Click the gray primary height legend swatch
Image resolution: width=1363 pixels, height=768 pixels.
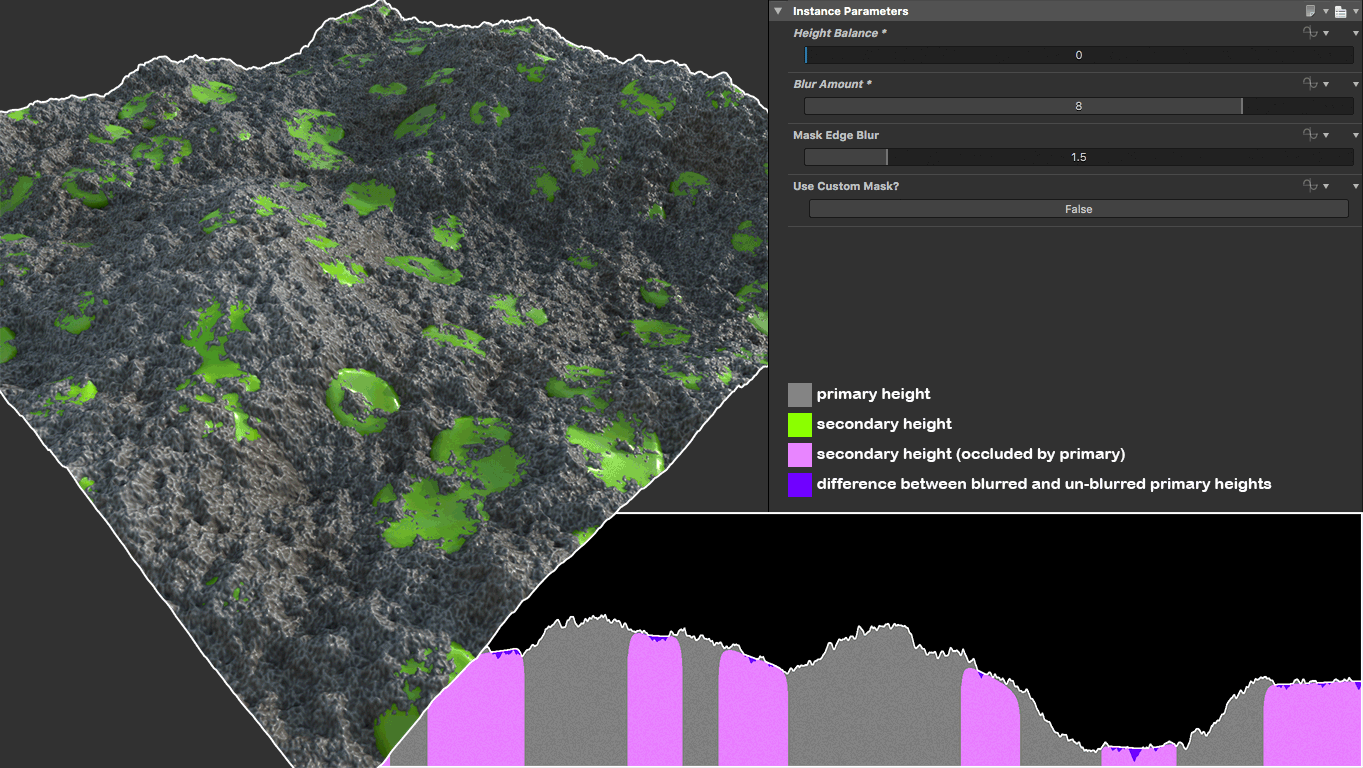pyautogui.click(x=800, y=394)
